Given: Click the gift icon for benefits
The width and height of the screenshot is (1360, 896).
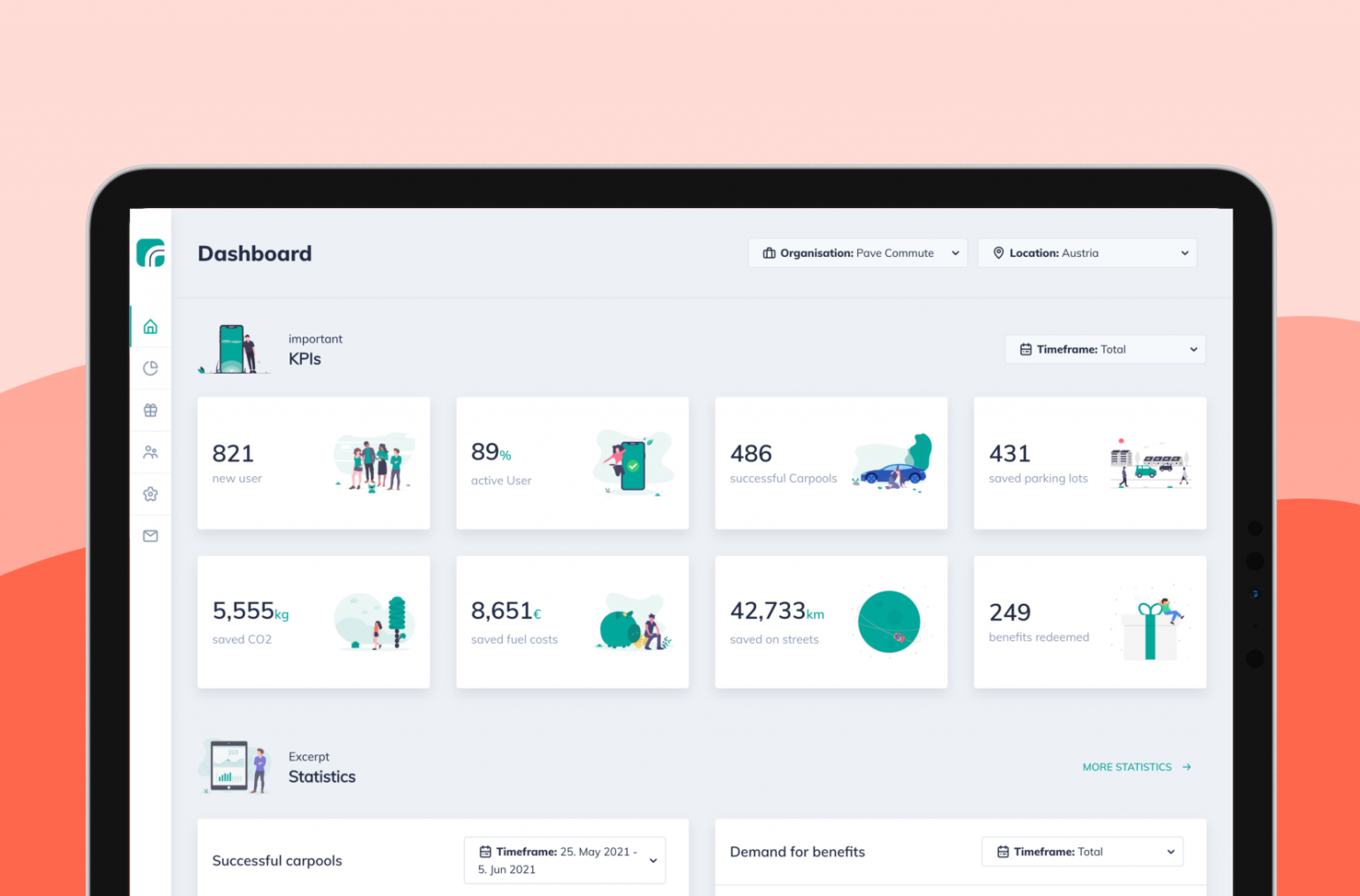Looking at the screenshot, I should [x=151, y=409].
